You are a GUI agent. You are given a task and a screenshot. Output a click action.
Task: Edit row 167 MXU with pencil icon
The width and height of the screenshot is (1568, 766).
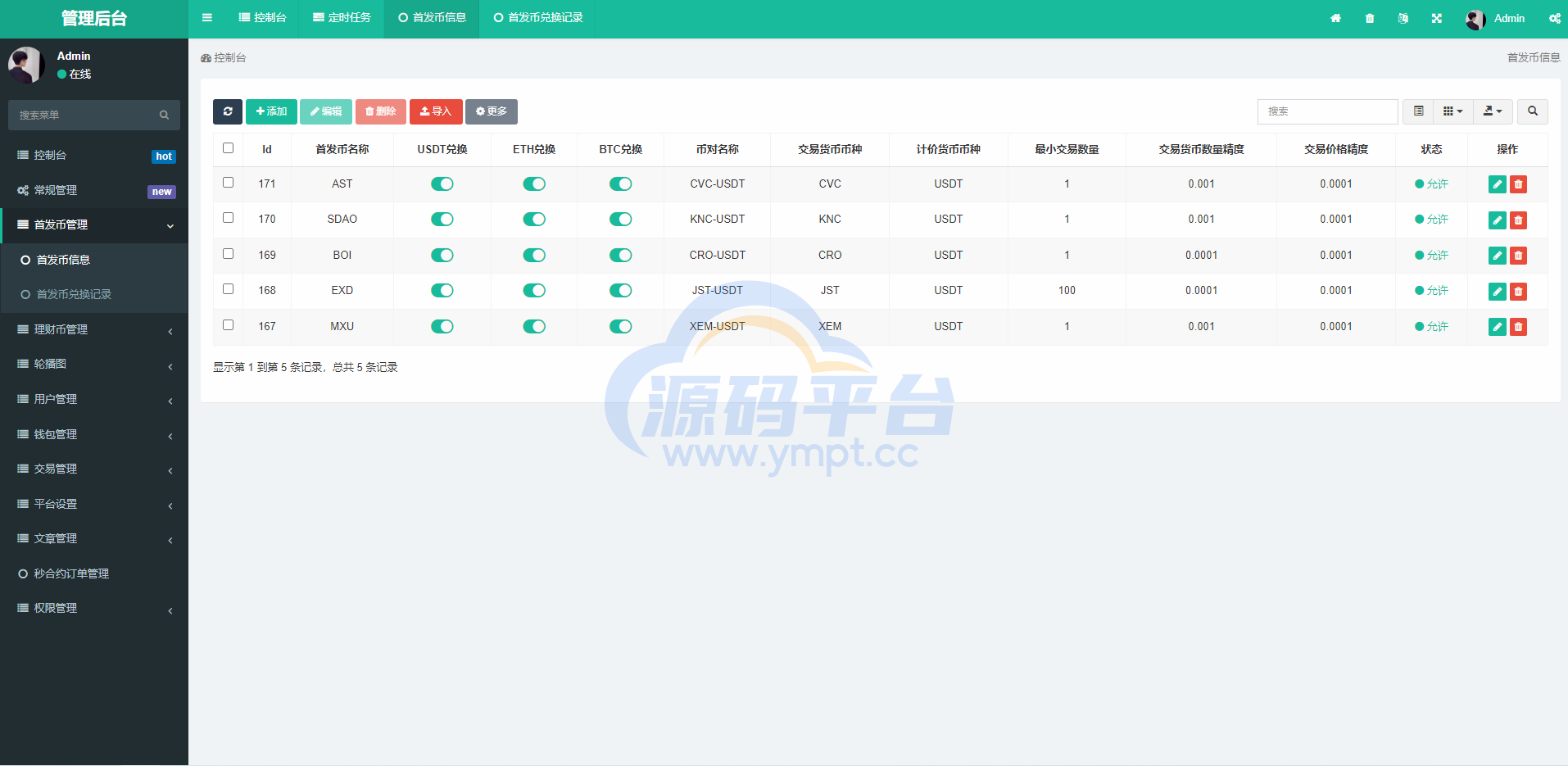tap(1498, 327)
